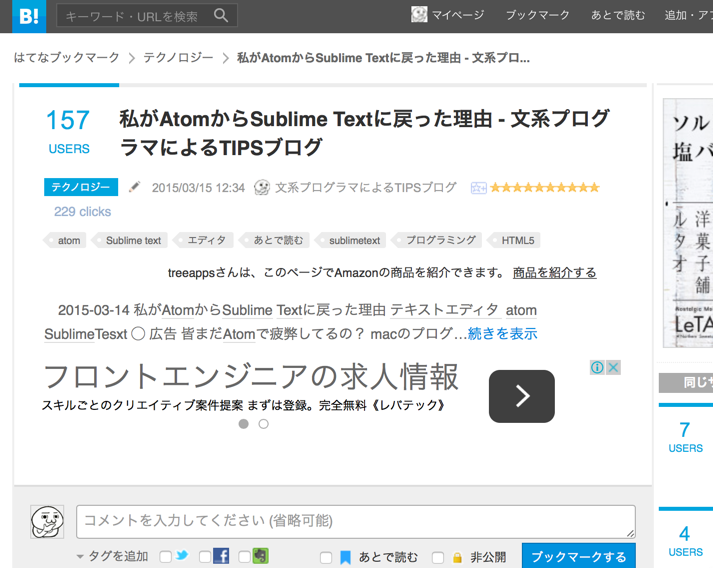Click the user avatar beside マイページ
Image resolution: width=713 pixels, height=568 pixels.
[419, 15]
